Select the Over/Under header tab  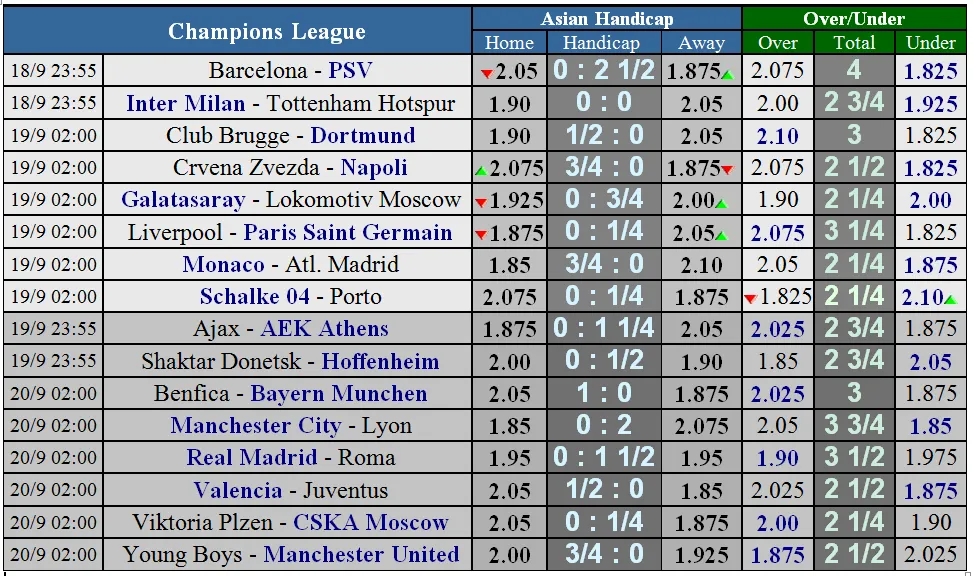[x=854, y=19]
